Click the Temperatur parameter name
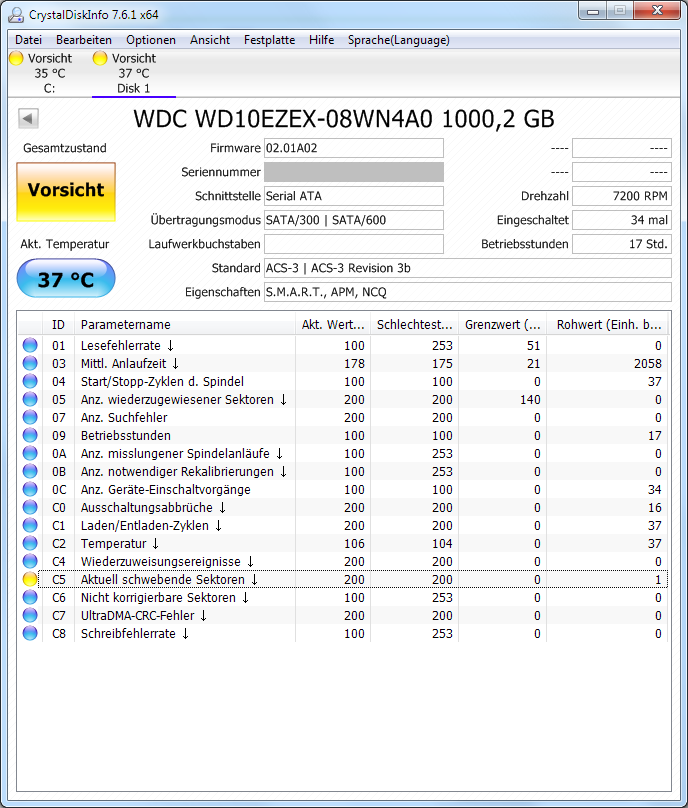 [113, 544]
